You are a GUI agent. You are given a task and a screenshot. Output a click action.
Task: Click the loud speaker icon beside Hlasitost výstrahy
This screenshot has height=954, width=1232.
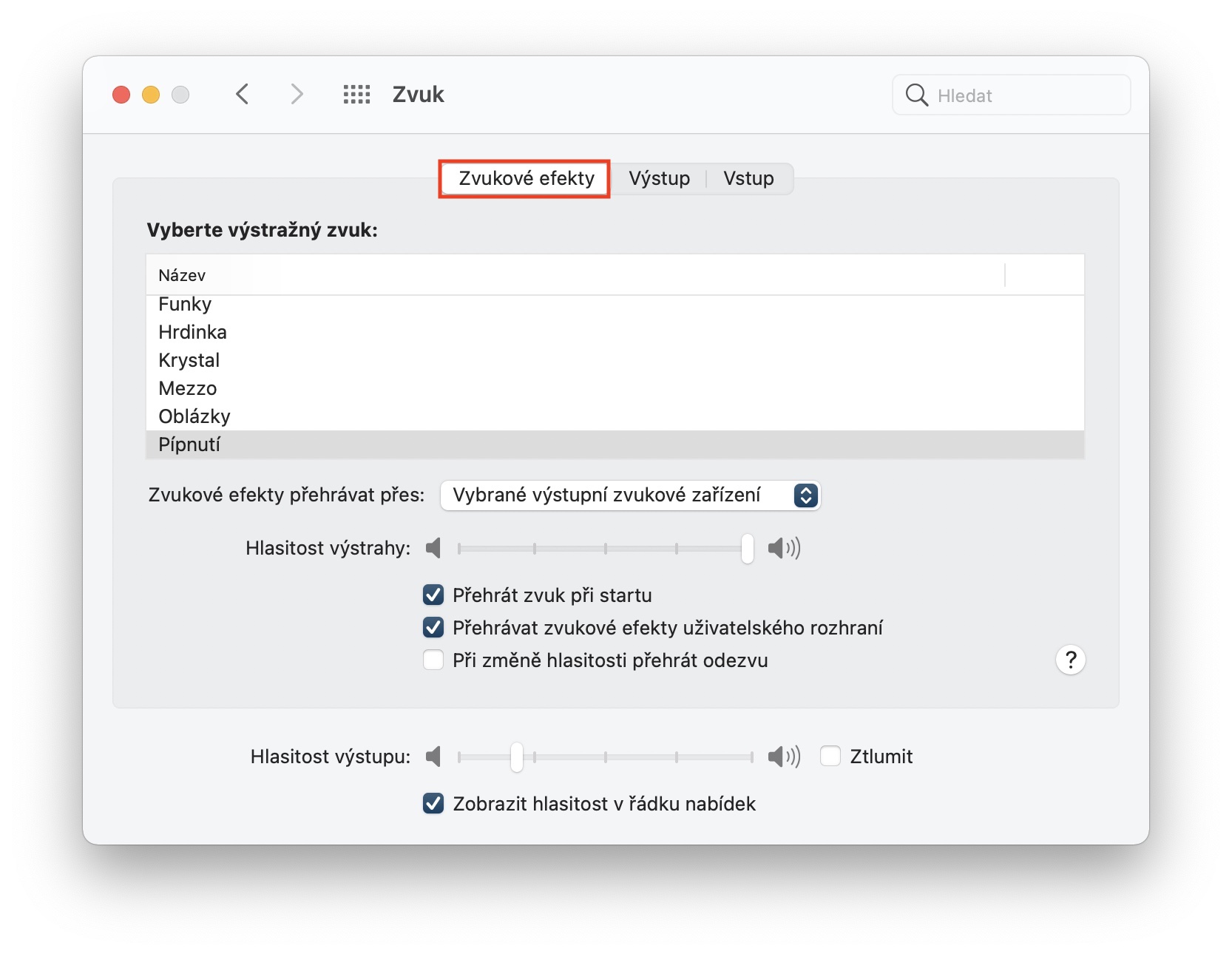point(784,548)
